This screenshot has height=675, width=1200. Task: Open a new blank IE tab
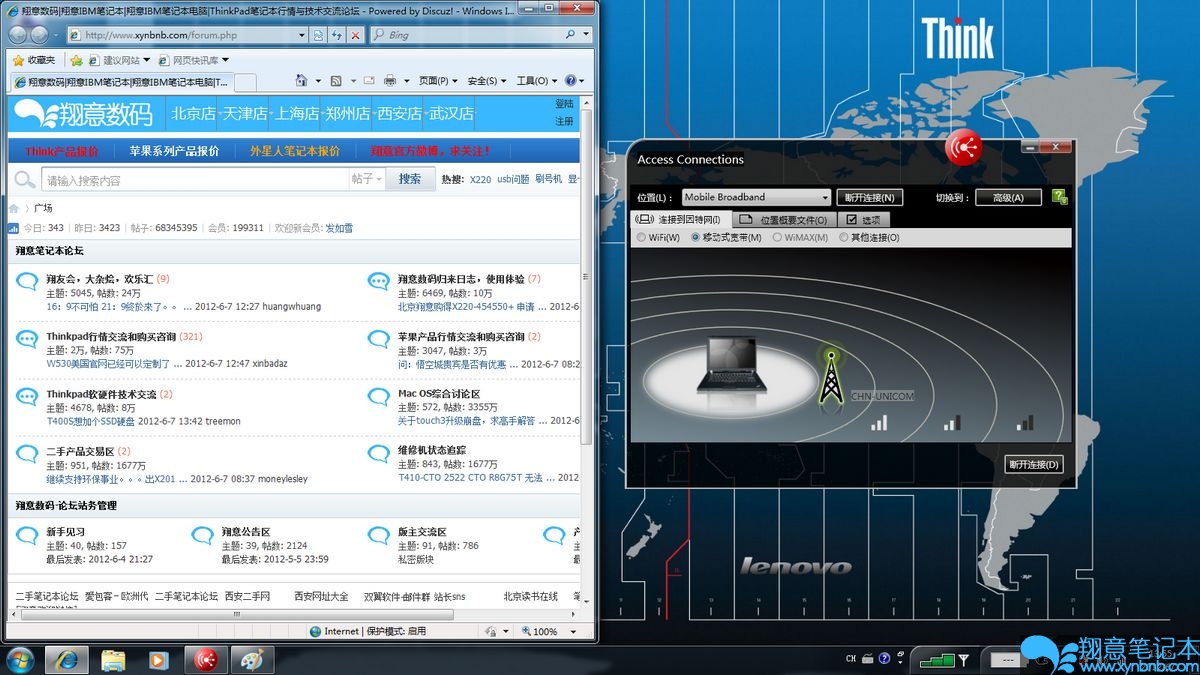(x=245, y=82)
